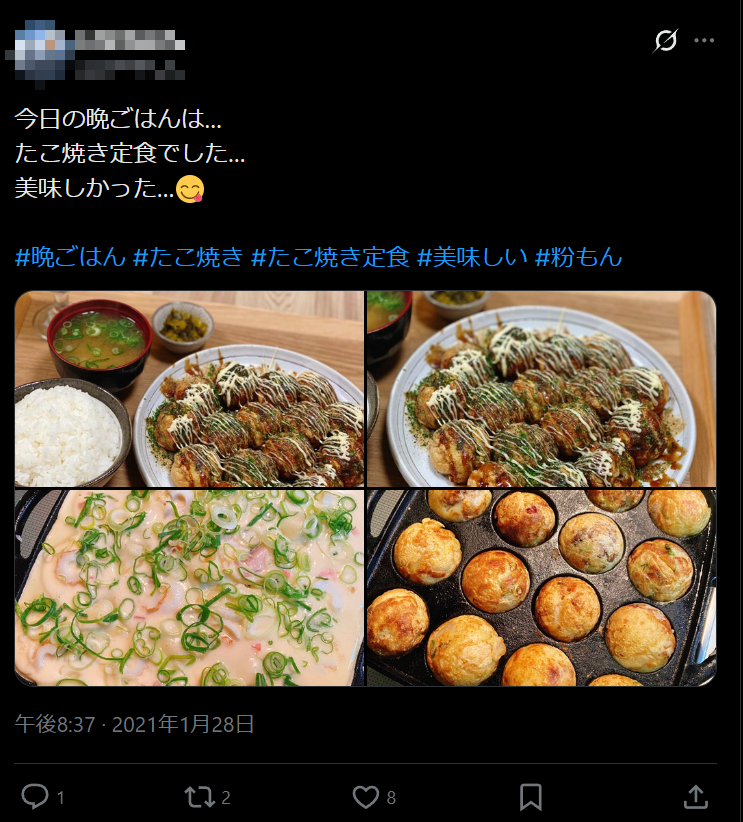Open the #晩ごはん hashtag

click(70, 257)
